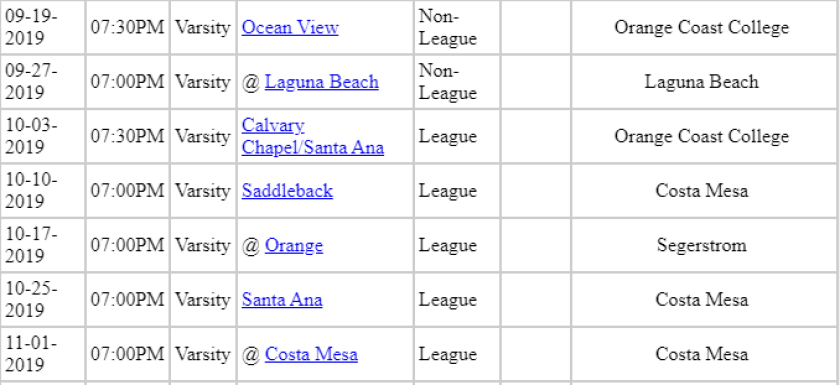Open the Laguna Beach opponent link
Image resolution: width=840 pixels, height=385 pixels.
[321, 82]
